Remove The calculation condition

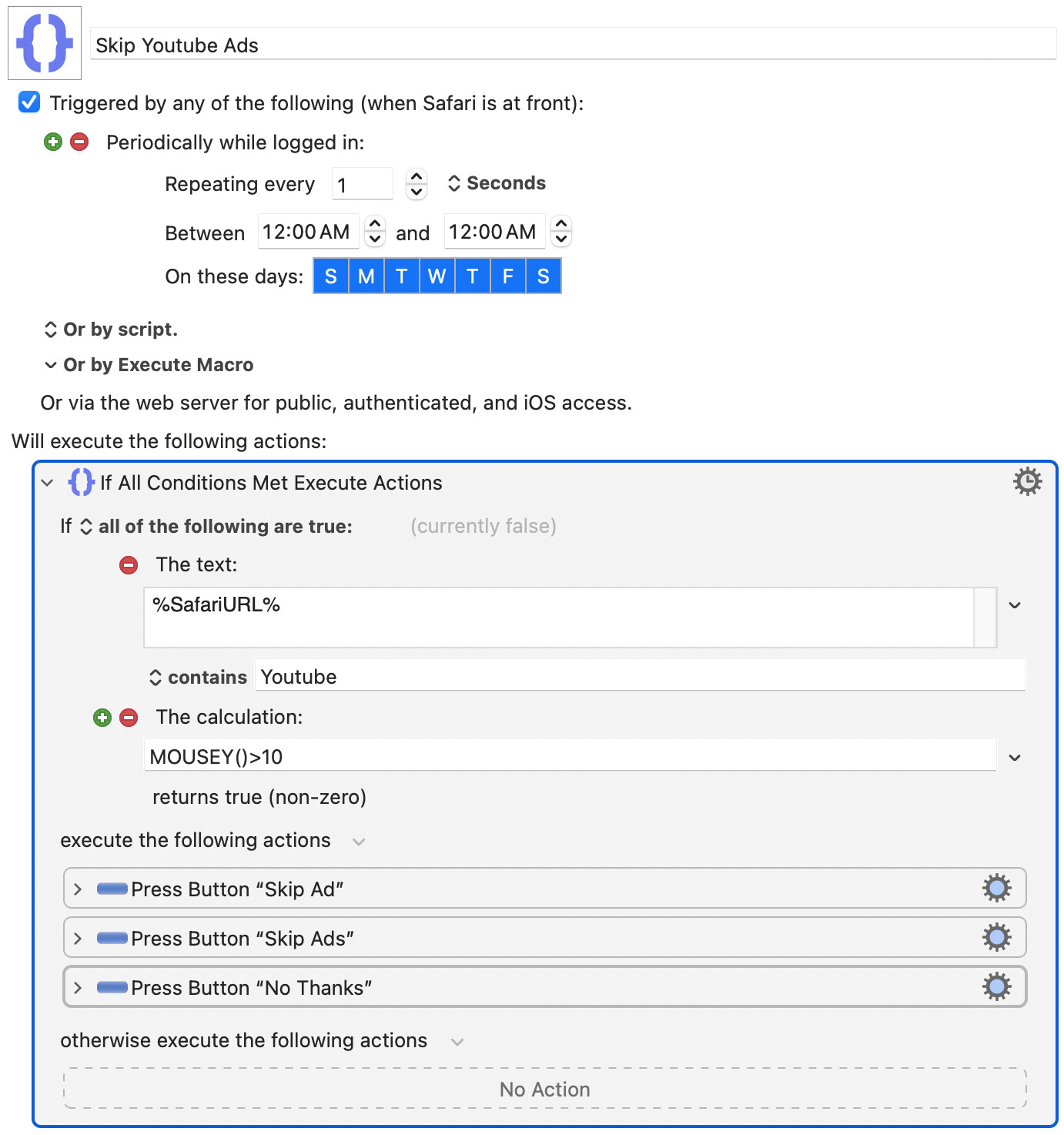coord(129,718)
